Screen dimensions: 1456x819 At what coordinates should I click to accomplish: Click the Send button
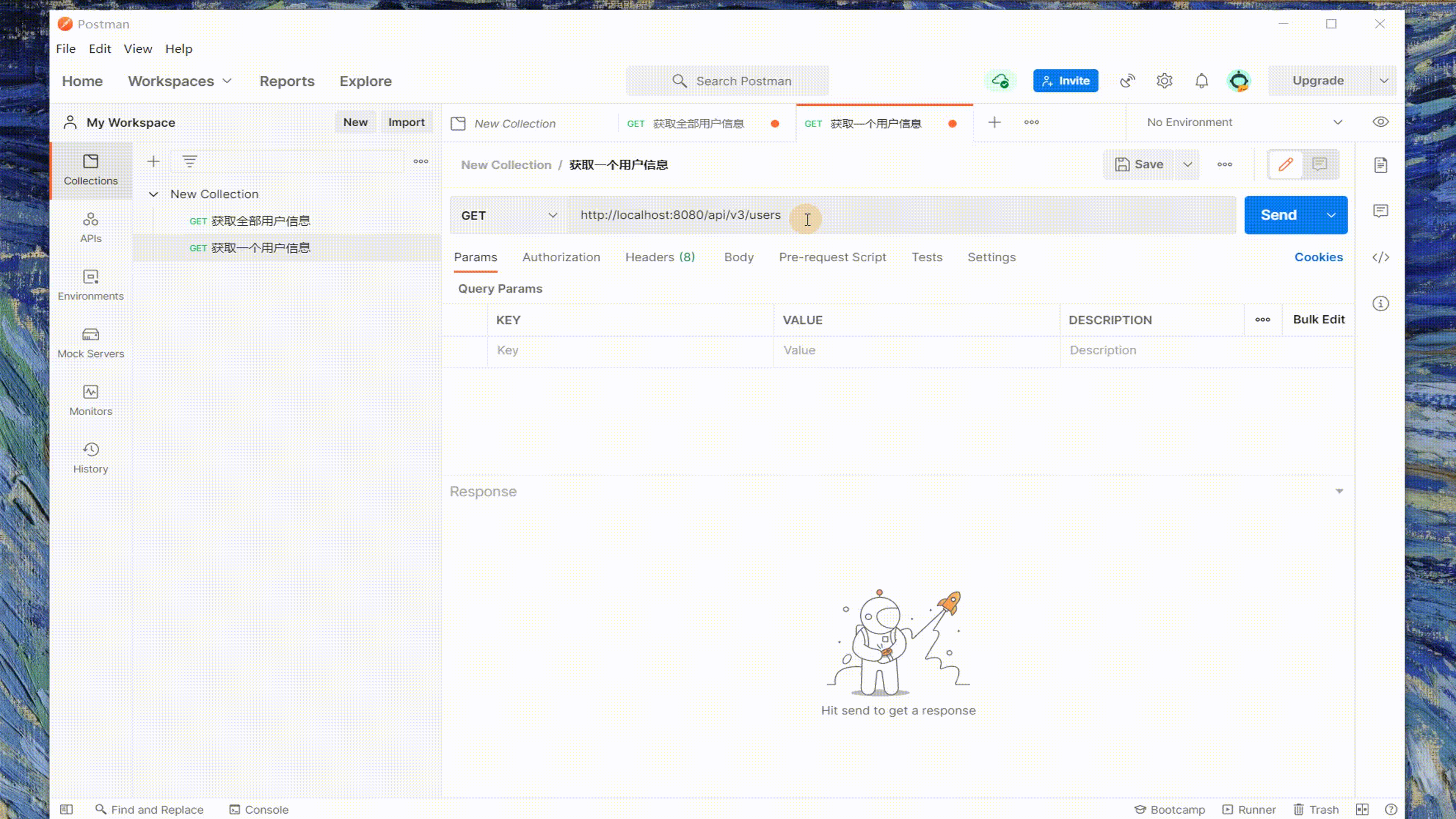coord(1279,215)
